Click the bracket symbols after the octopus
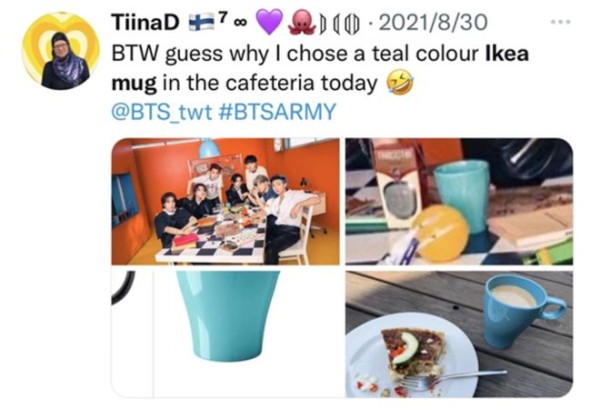 tap(339, 23)
